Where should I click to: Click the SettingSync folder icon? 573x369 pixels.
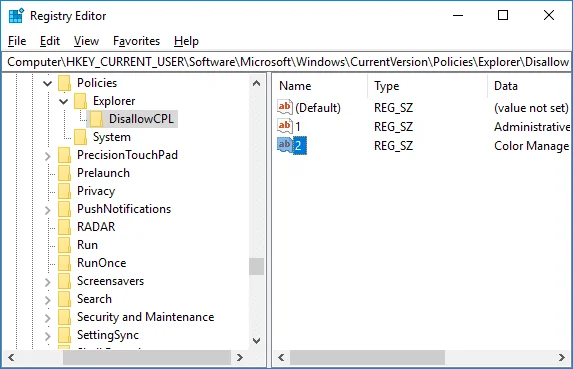pyautogui.click(x=65, y=335)
